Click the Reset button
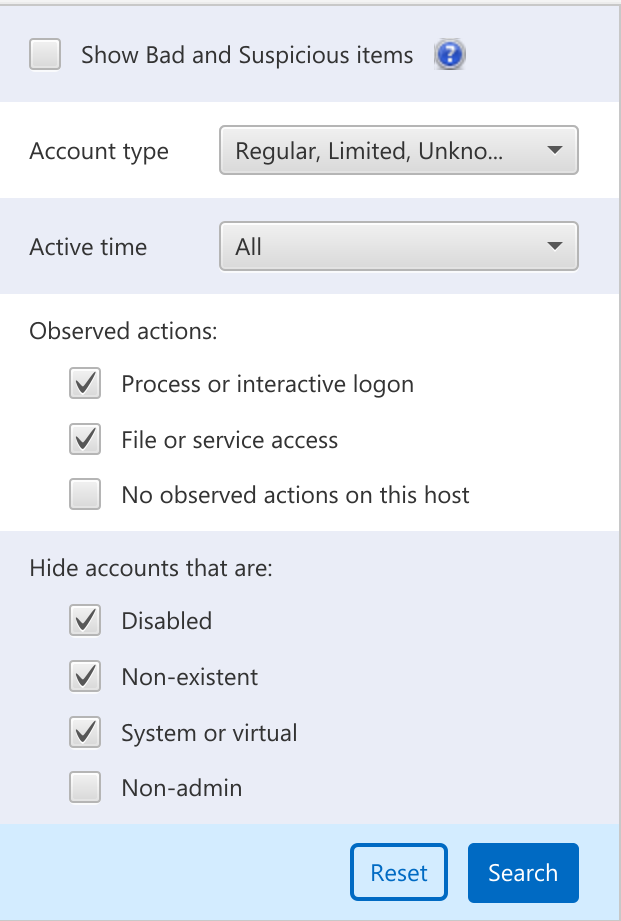 point(398,872)
